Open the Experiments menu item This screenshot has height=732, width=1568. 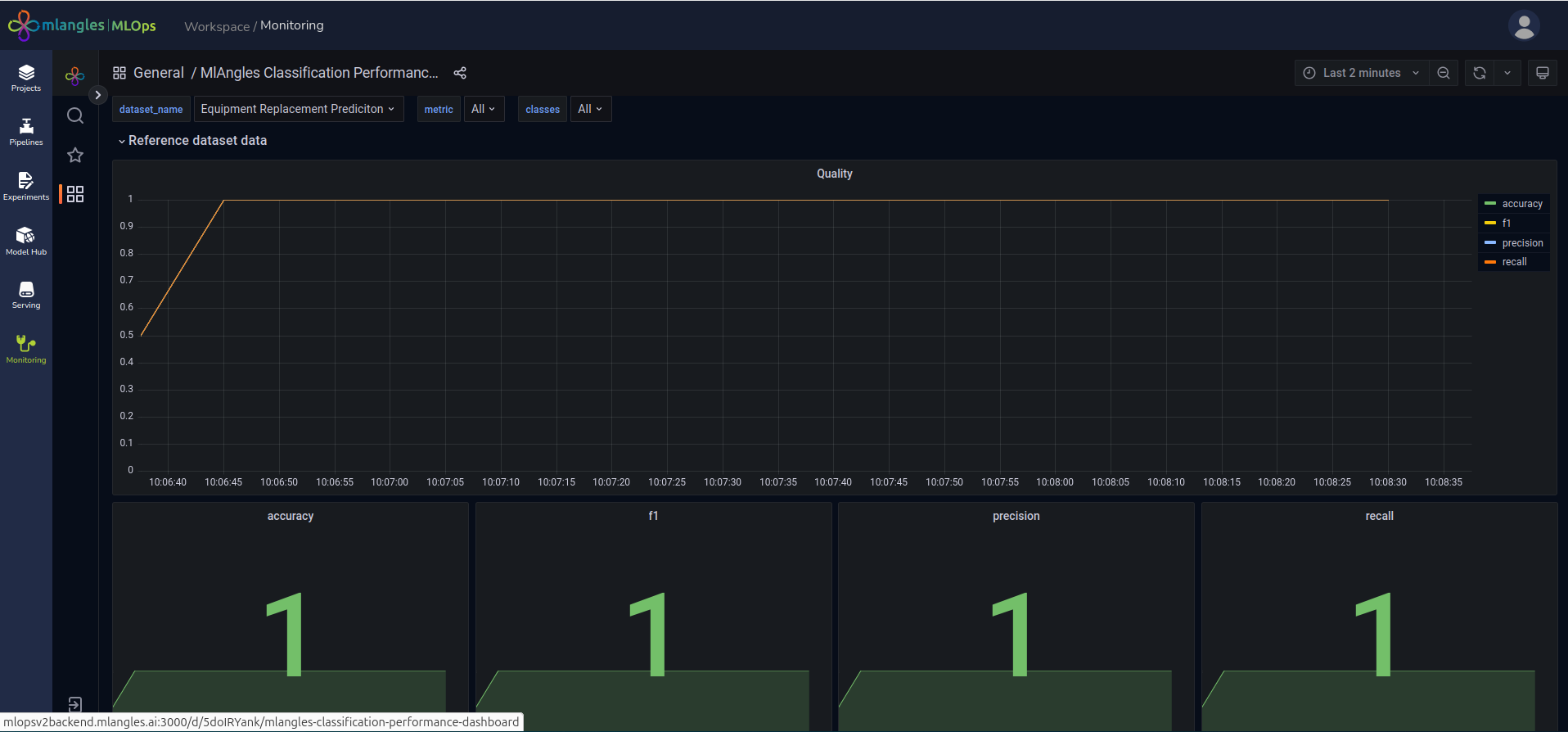click(x=26, y=186)
